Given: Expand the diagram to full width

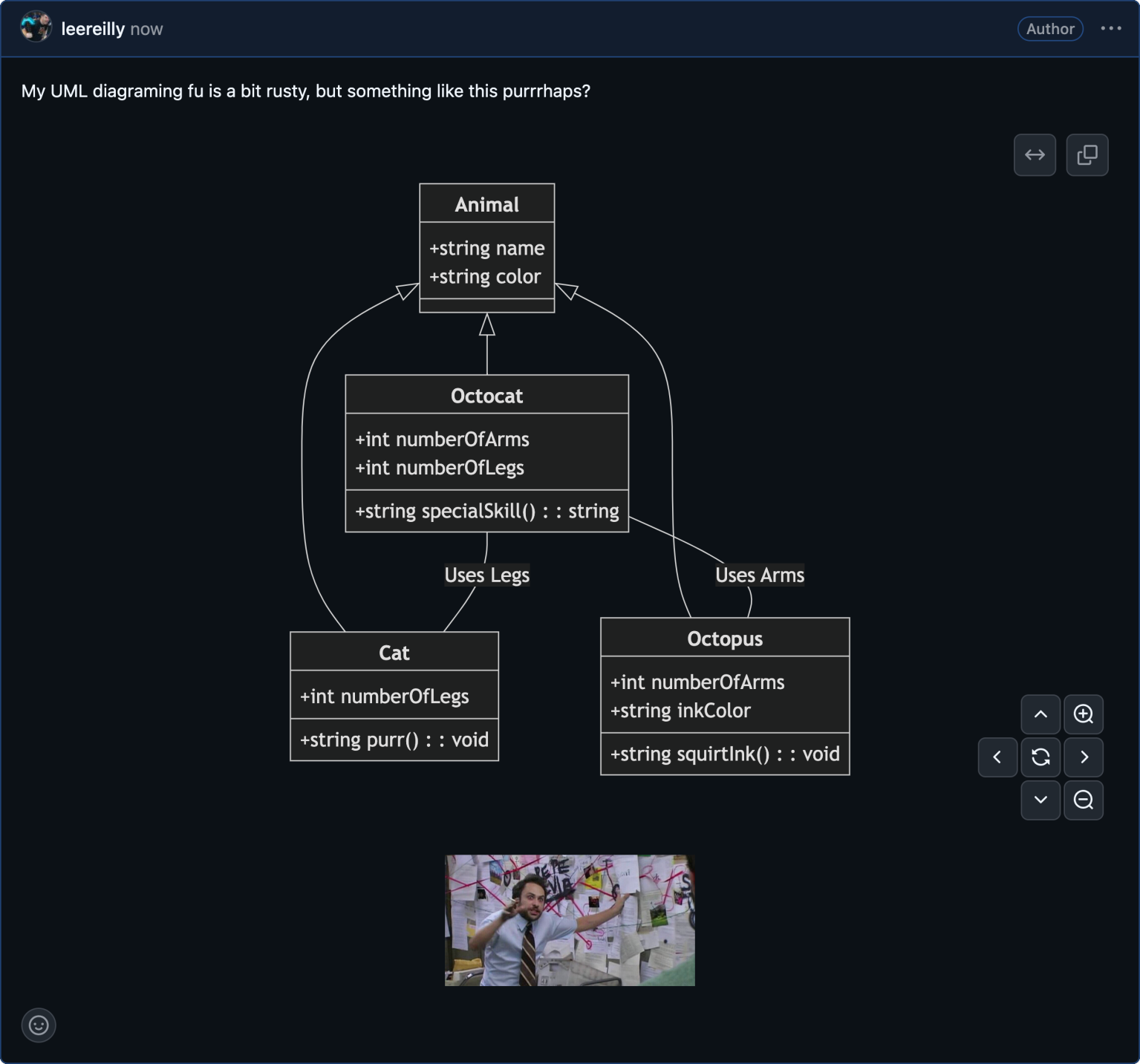Looking at the screenshot, I should 1035,154.
